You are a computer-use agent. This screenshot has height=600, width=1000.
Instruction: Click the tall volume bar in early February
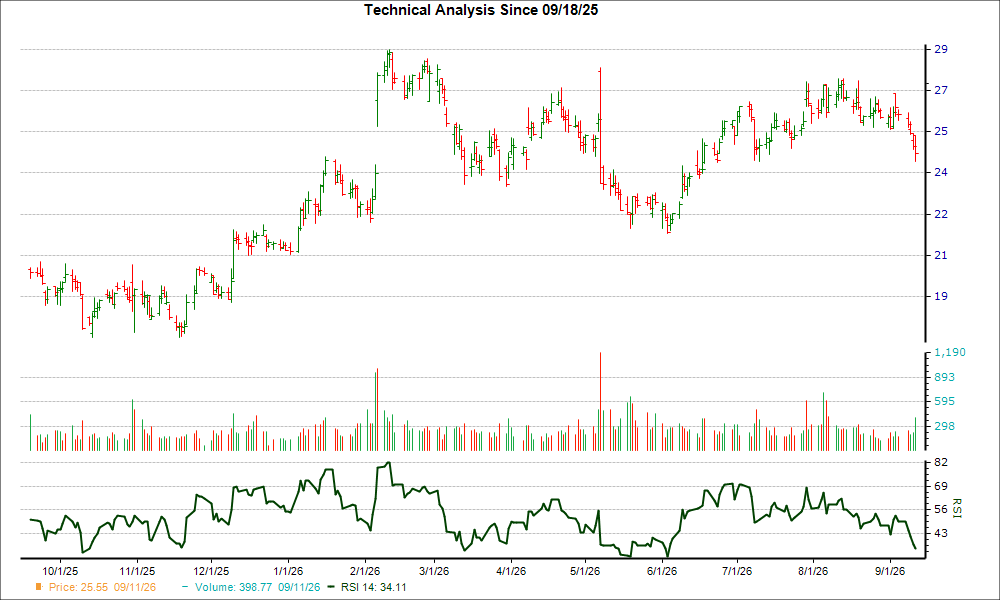[x=378, y=409]
